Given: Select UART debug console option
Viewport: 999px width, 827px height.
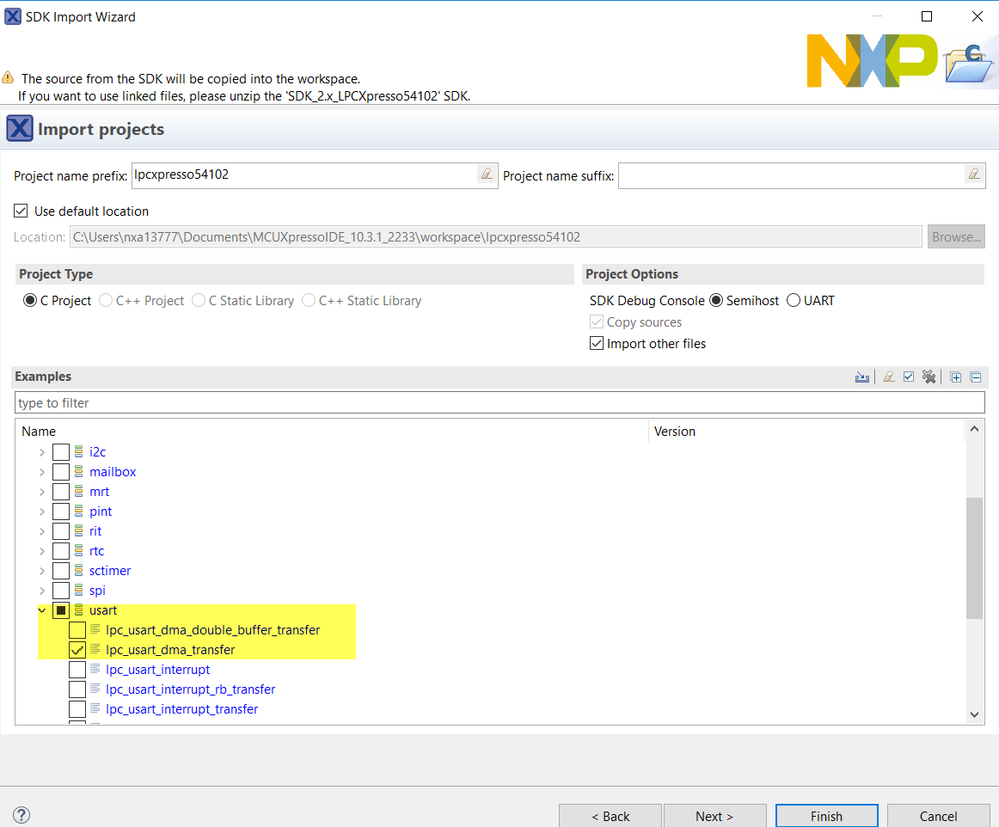Looking at the screenshot, I should tap(793, 300).
